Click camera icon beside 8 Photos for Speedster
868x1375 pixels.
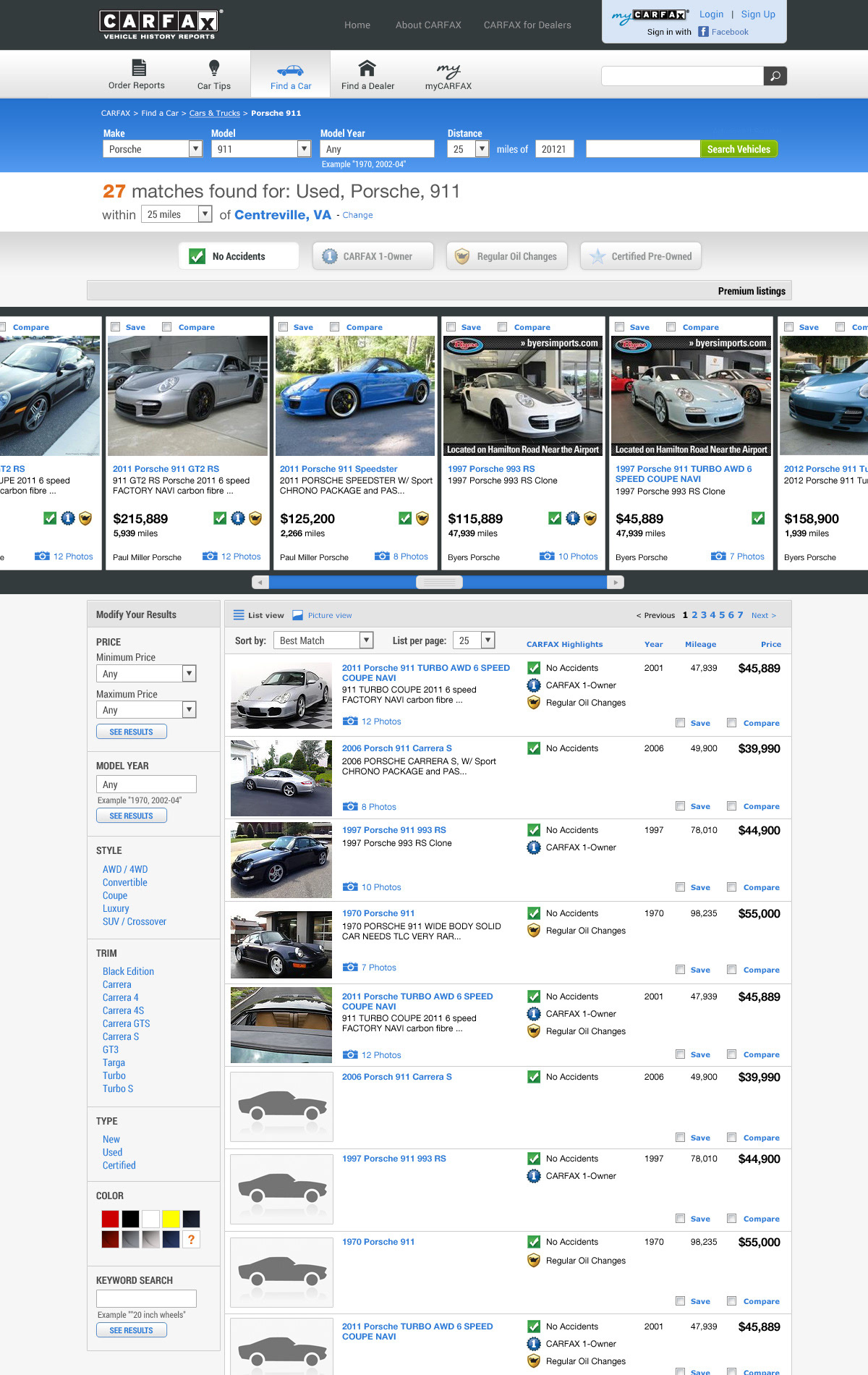coord(382,556)
